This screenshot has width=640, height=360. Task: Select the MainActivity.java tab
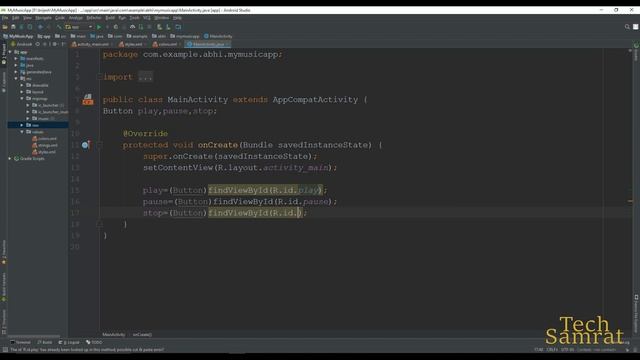[x=207, y=44]
